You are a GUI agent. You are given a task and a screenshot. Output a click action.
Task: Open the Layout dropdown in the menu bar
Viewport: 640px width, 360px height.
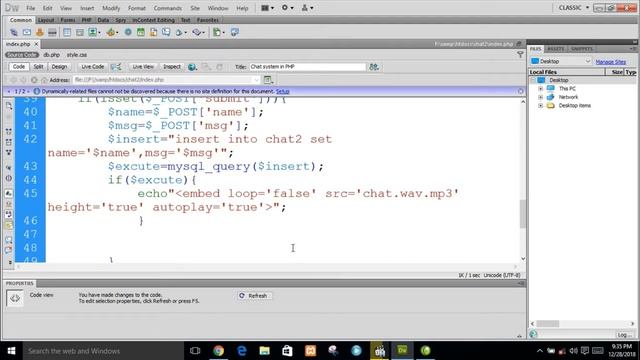pos(267,8)
